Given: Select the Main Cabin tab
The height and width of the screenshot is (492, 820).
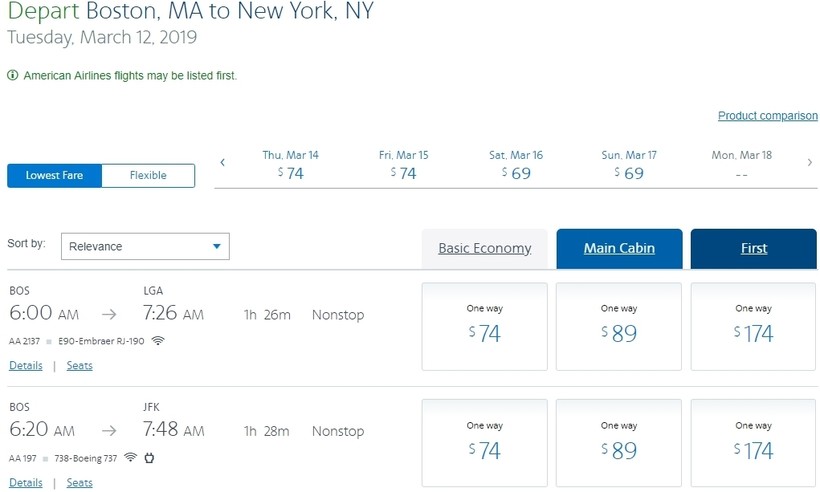Looking at the screenshot, I should (619, 248).
